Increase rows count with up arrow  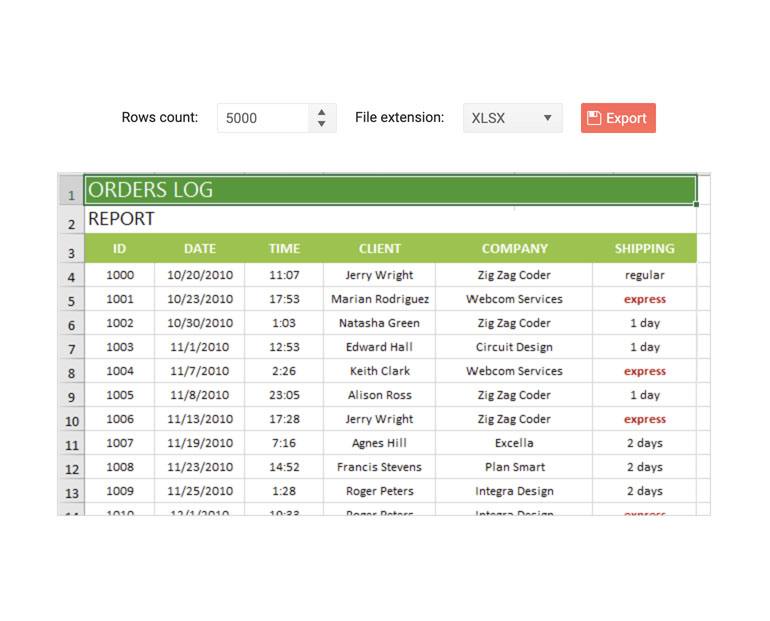tap(321, 112)
